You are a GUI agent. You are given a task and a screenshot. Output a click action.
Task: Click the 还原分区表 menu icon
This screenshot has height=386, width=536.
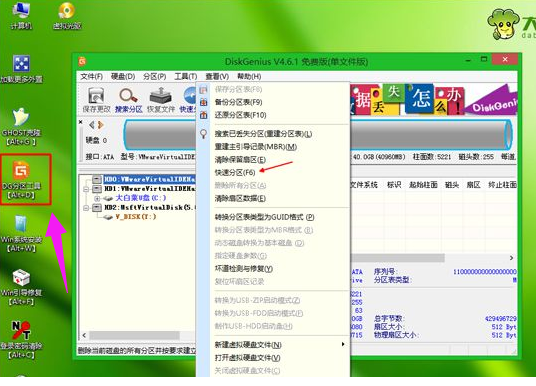coord(204,115)
